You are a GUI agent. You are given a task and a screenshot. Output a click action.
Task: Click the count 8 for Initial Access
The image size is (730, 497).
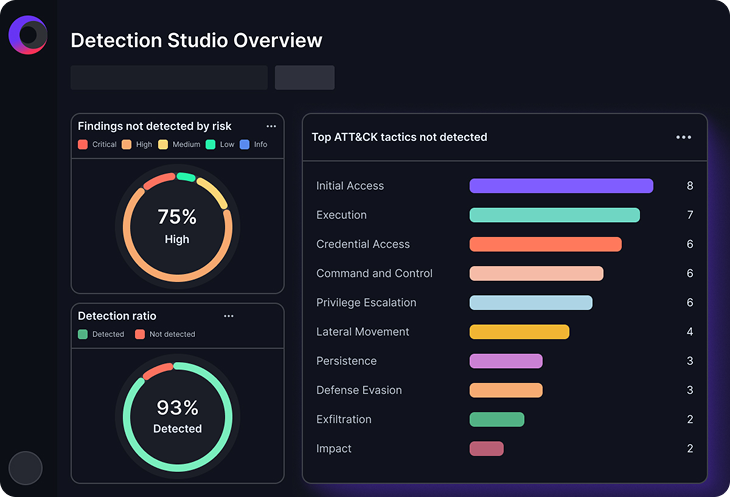tap(690, 186)
